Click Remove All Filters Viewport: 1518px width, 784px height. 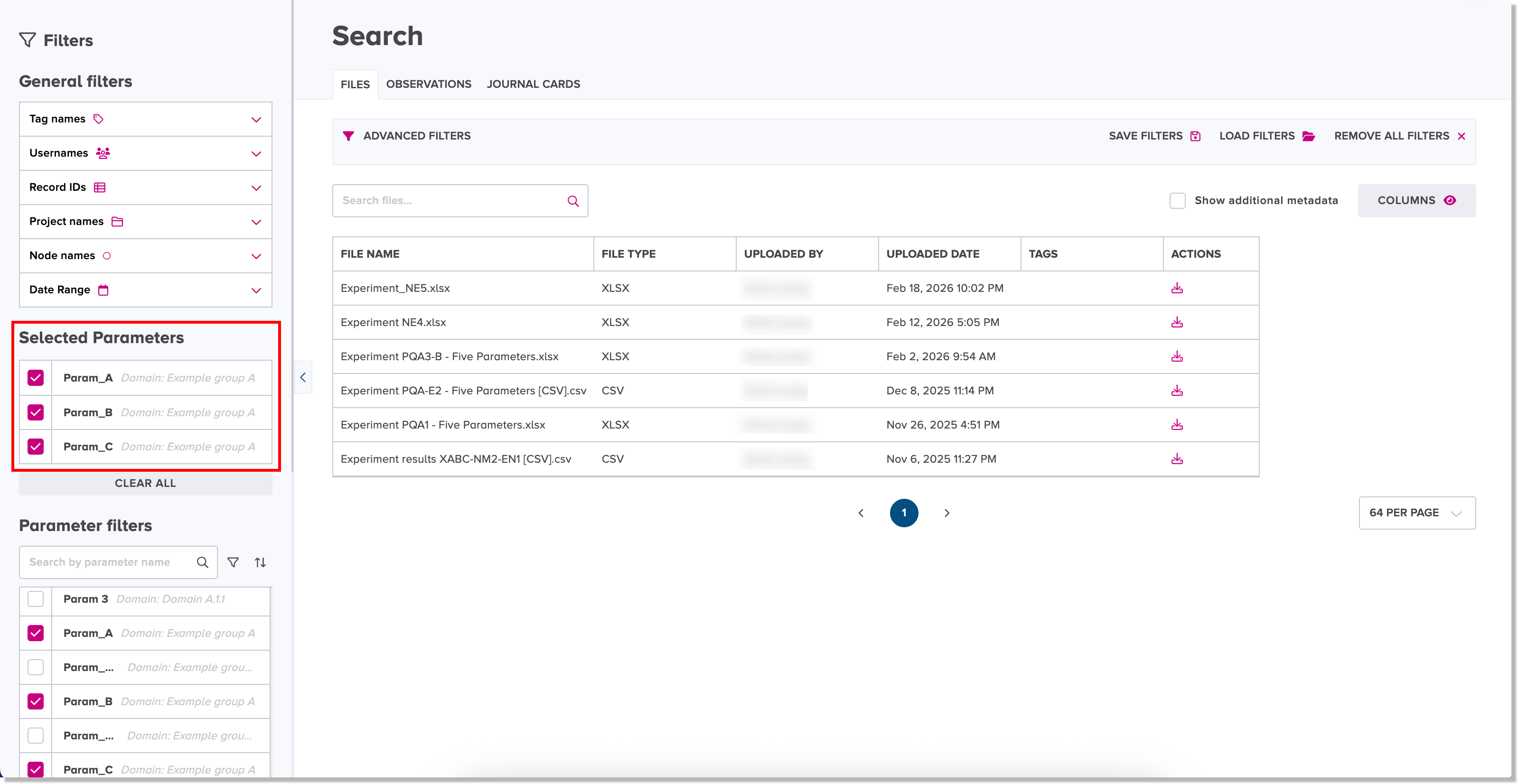[x=1399, y=136]
